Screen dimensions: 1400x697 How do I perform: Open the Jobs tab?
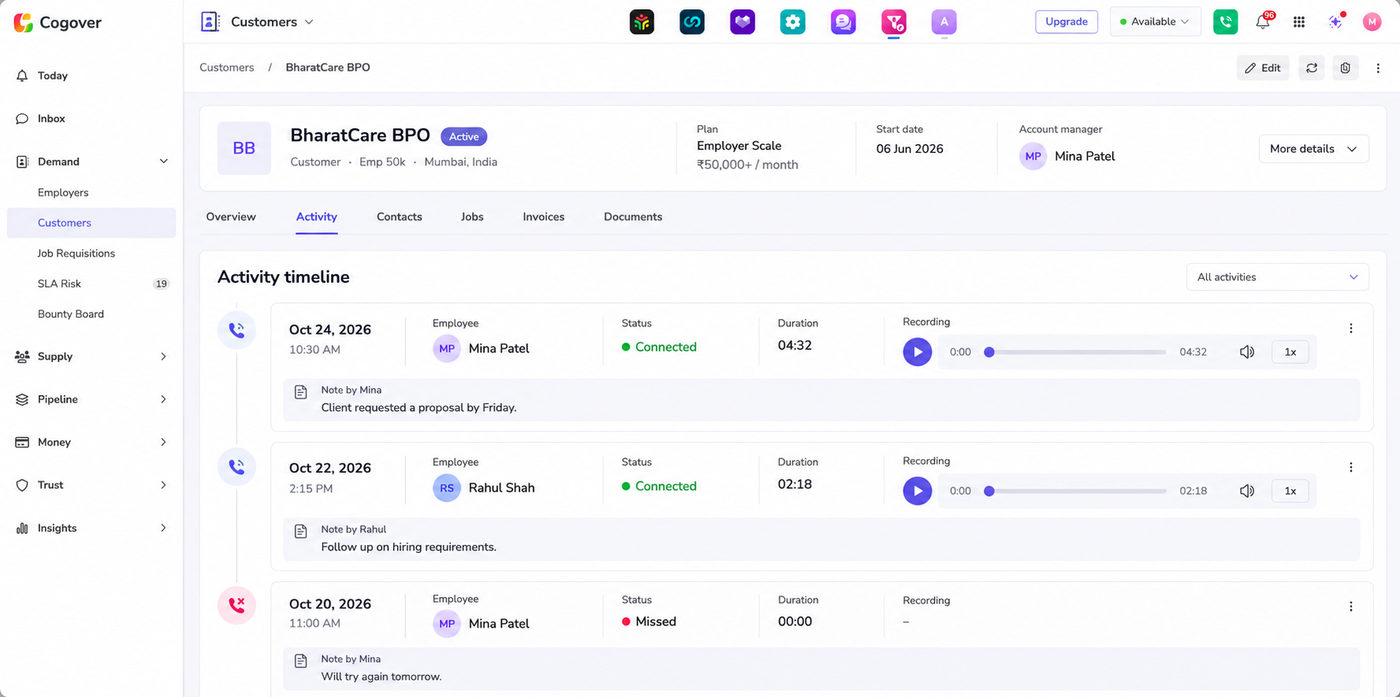click(x=472, y=217)
